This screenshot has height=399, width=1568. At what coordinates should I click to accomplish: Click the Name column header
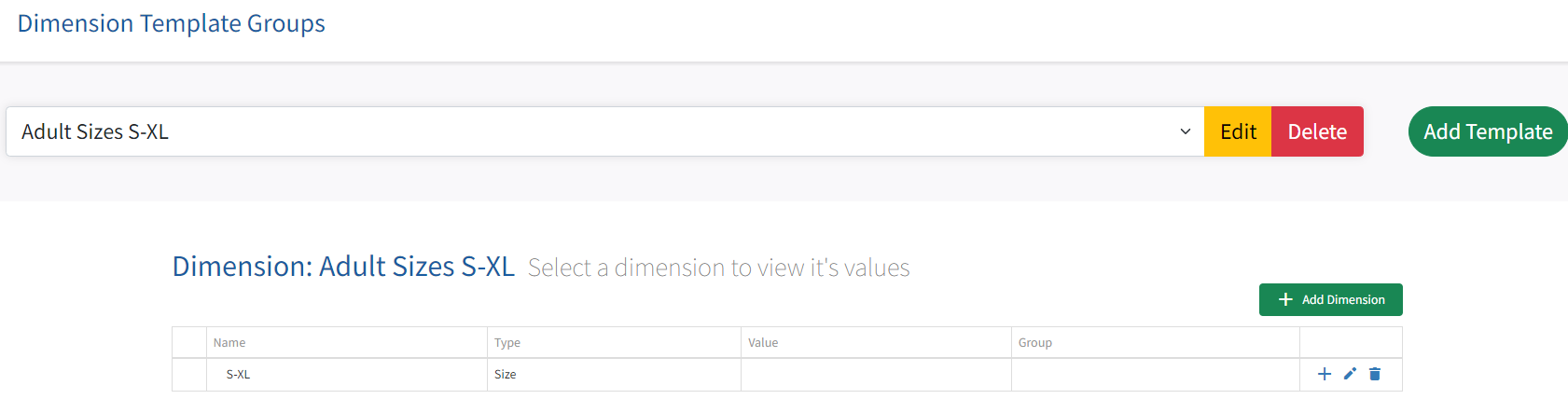point(229,343)
